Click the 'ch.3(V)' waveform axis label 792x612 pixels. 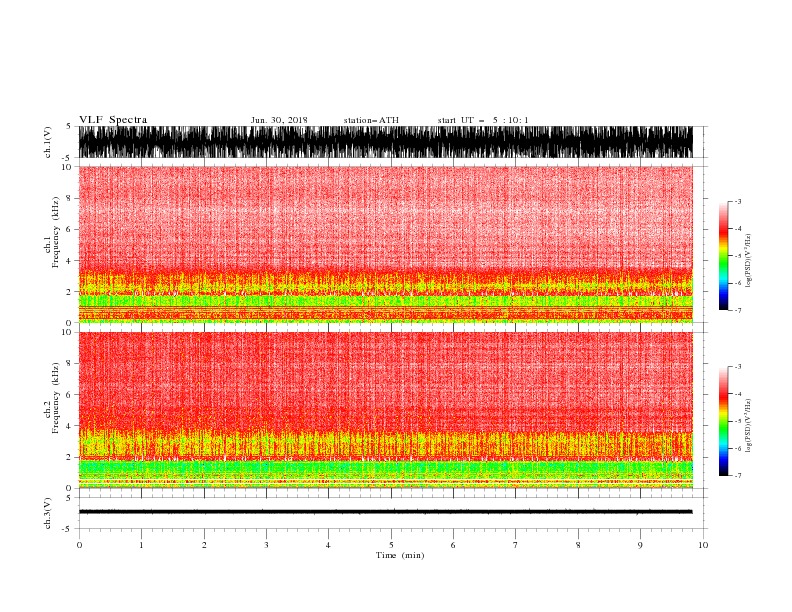[48, 513]
